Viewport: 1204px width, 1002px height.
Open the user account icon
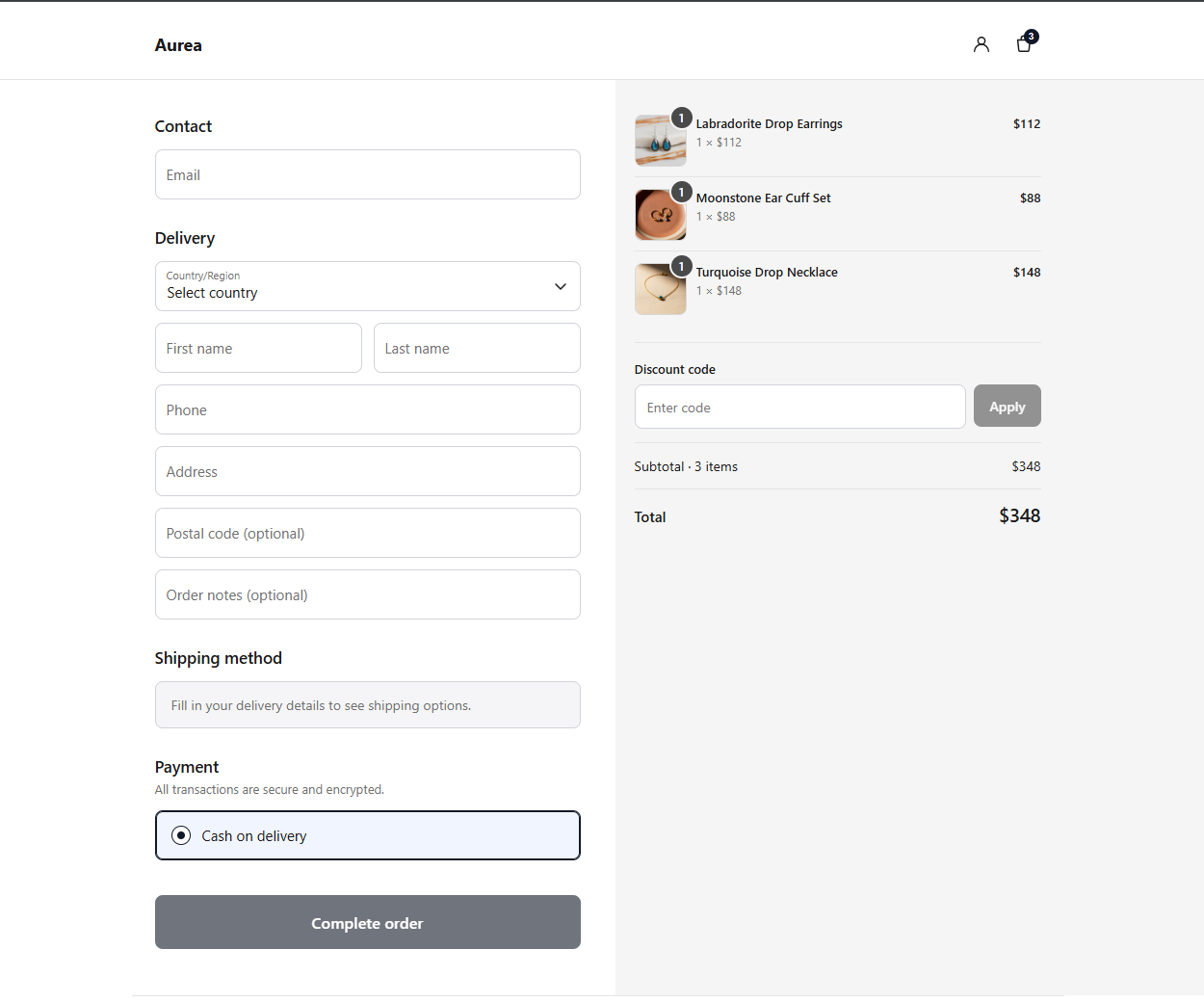click(x=981, y=44)
